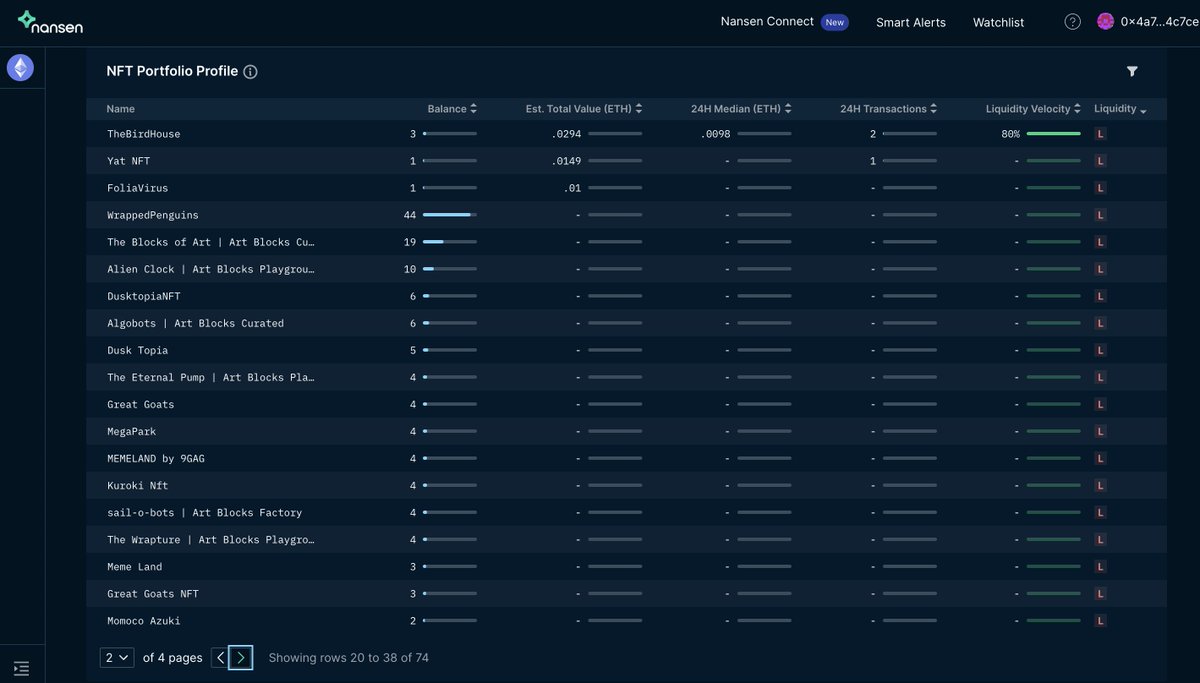Show NFT Portfolio Profile info tooltip icon
The height and width of the screenshot is (683, 1200).
coord(250,72)
